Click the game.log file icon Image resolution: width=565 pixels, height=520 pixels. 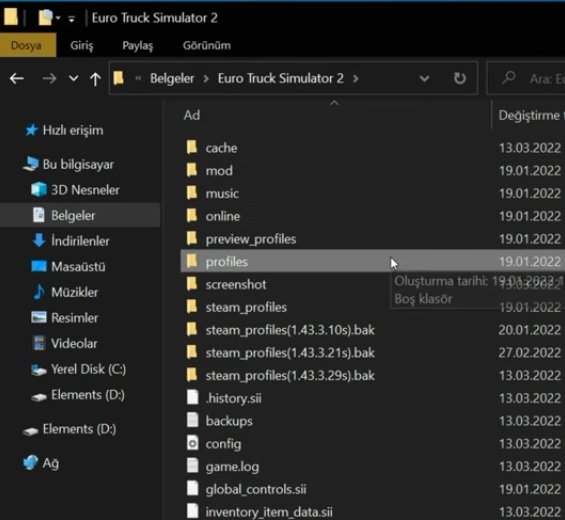192,466
